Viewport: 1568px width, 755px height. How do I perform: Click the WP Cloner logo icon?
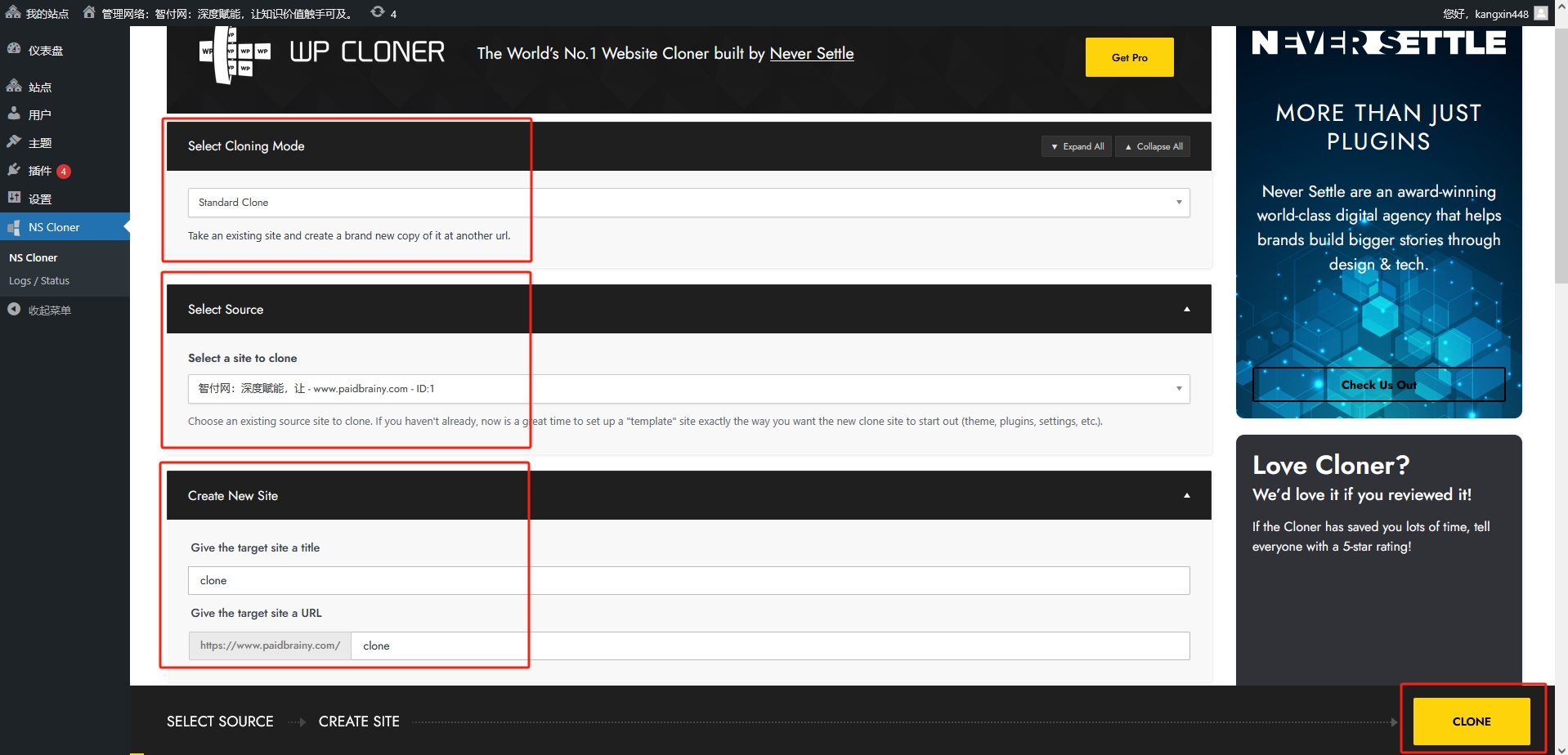(235, 54)
